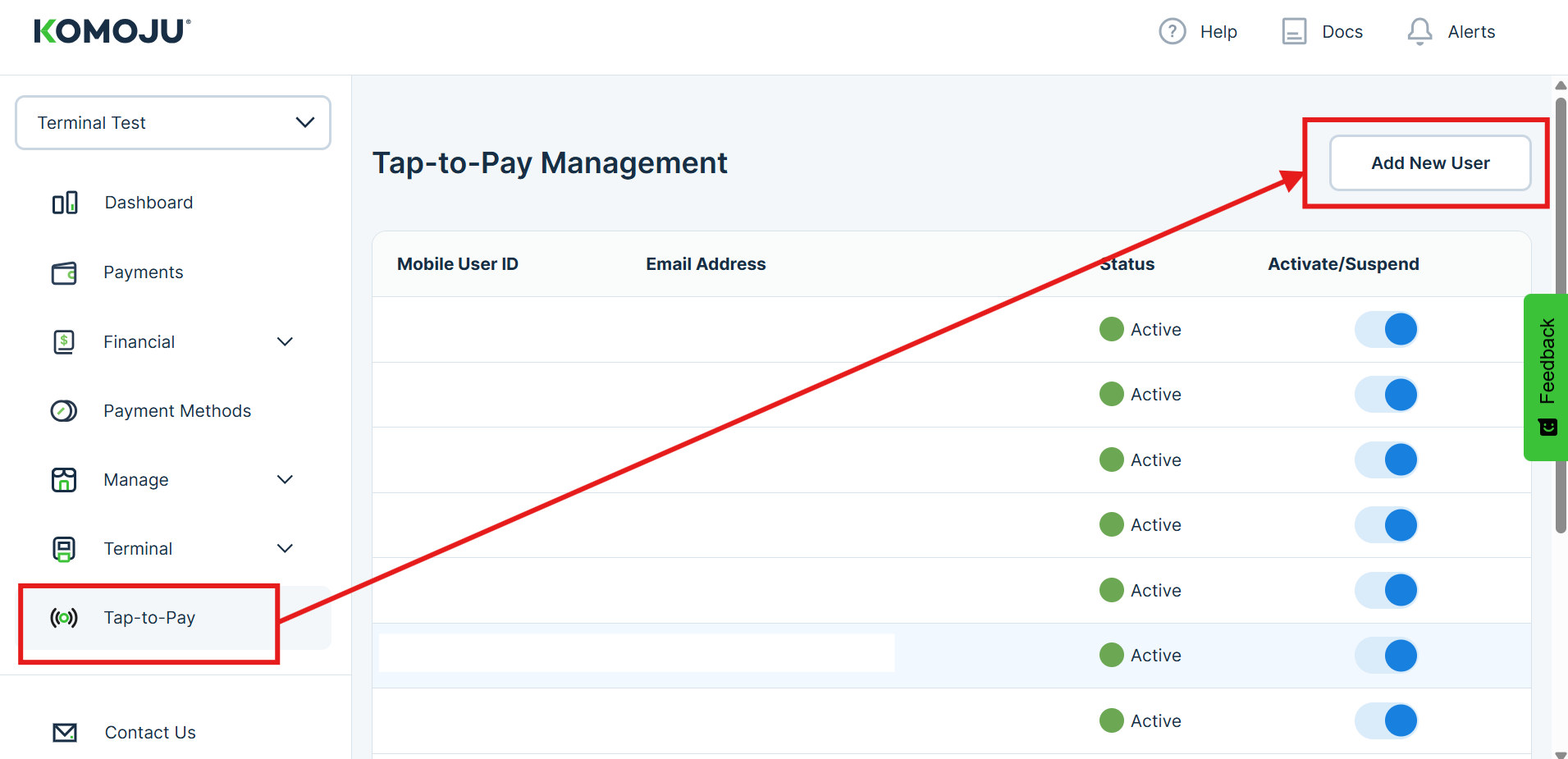The height and width of the screenshot is (759, 1568).
Task: Click the Terminal device icon
Action: pyautogui.click(x=64, y=548)
